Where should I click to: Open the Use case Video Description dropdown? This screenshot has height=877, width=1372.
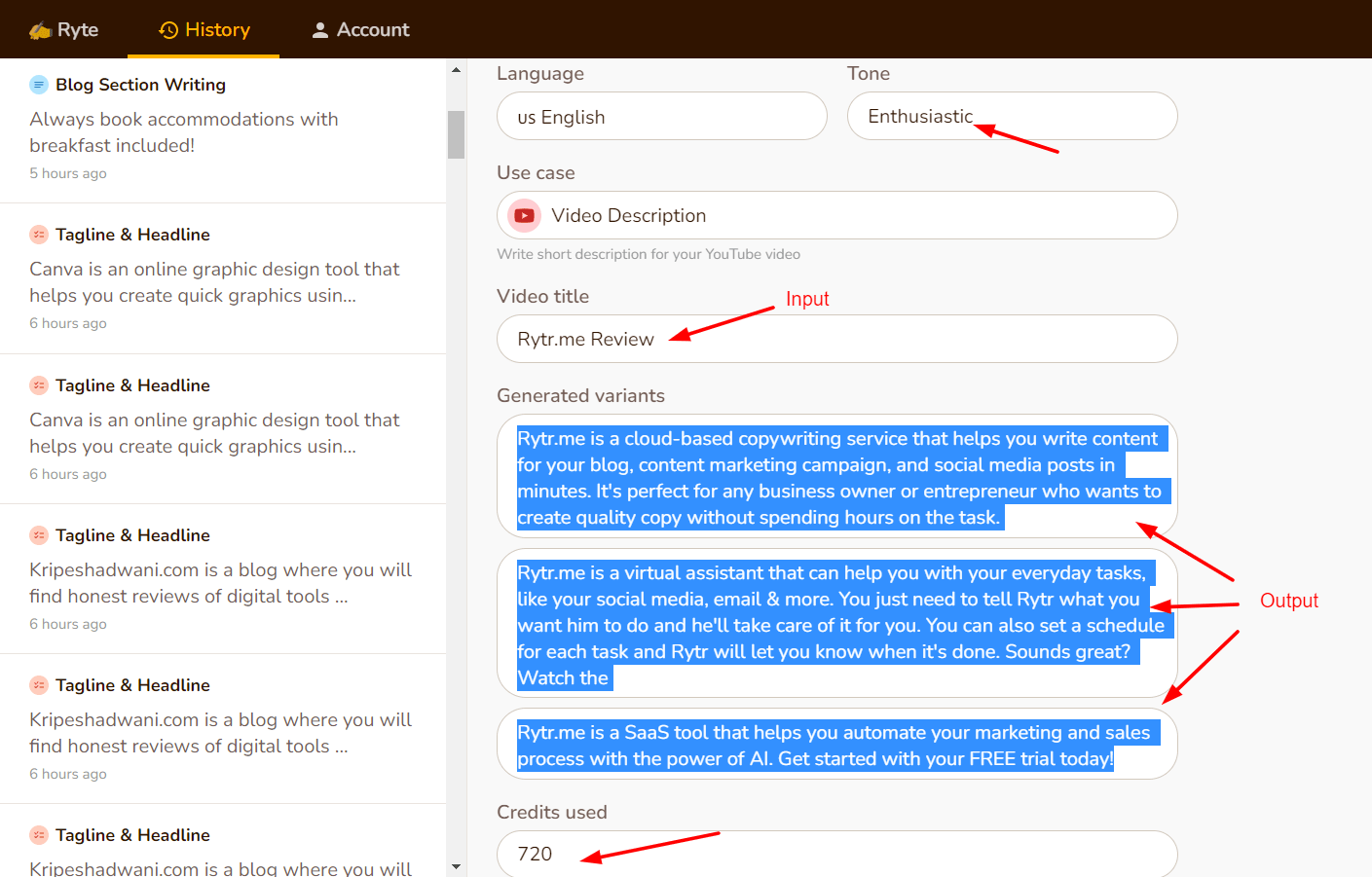click(x=836, y=215)
